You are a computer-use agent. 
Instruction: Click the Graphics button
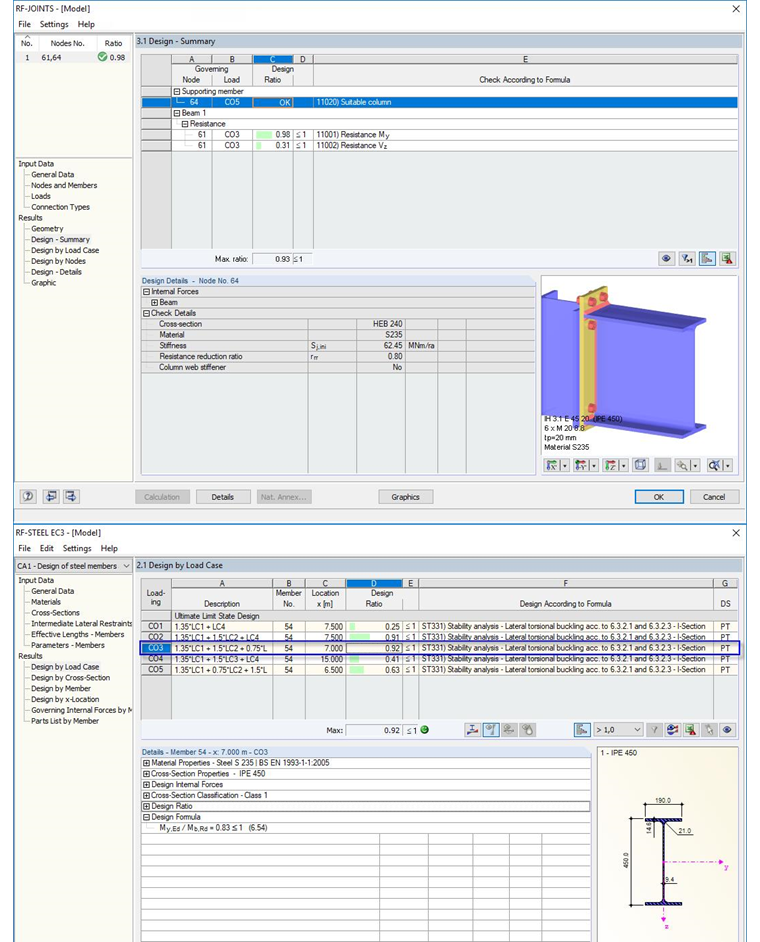pyautogui.click(x=406, y=497)
